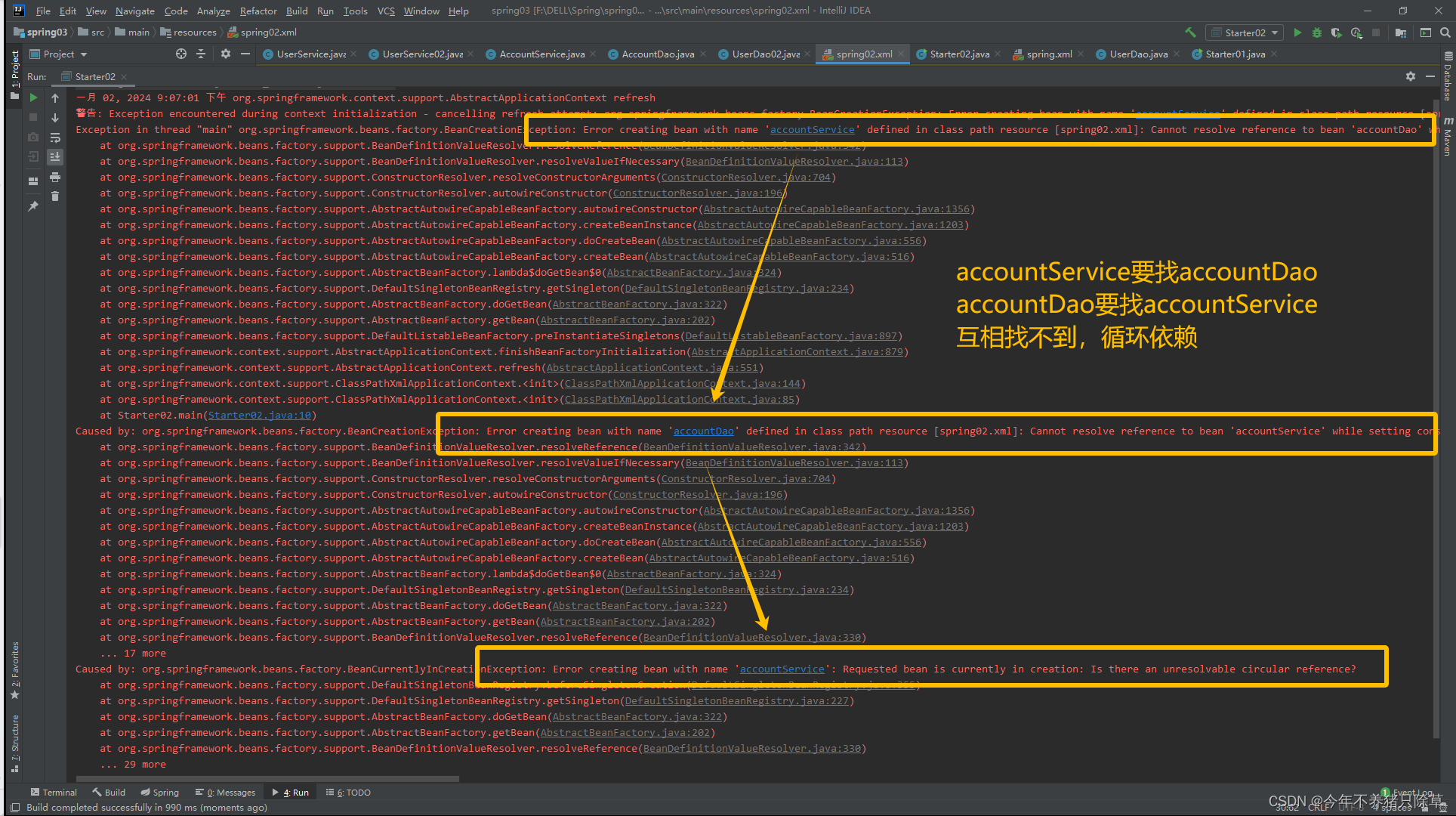Click the '... 17 more' trace line
The height and width of the screenshot is (816, 1456).
click(133, 653)
